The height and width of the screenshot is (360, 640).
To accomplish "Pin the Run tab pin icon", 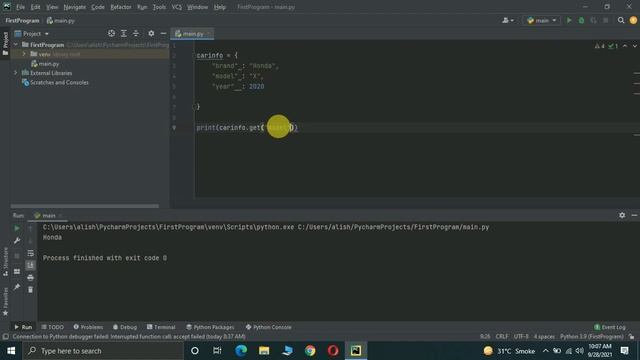I will click(17, 287).
